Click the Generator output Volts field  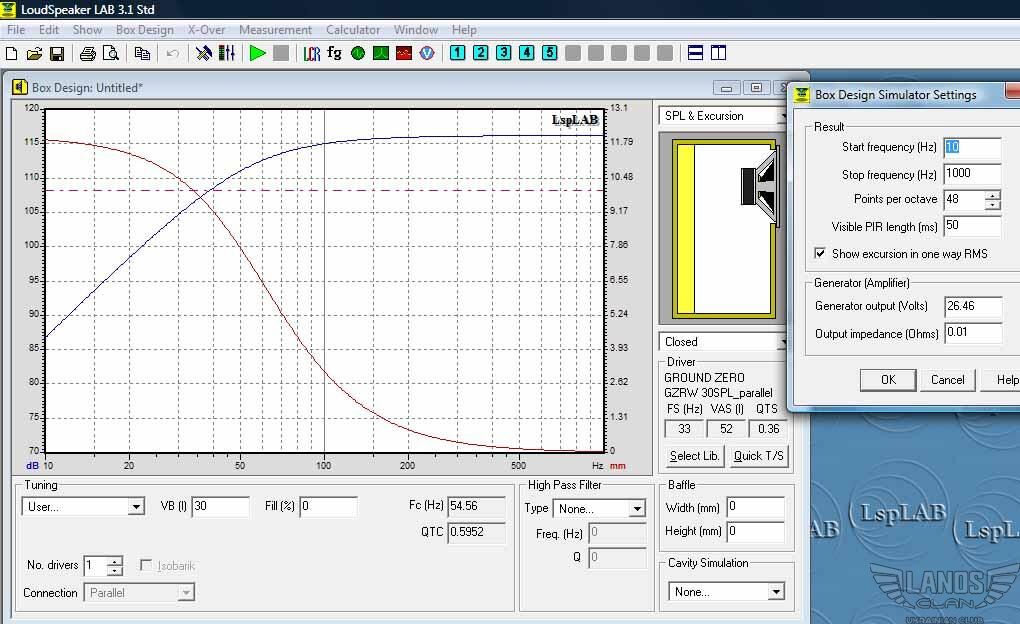tap(973, 306)
